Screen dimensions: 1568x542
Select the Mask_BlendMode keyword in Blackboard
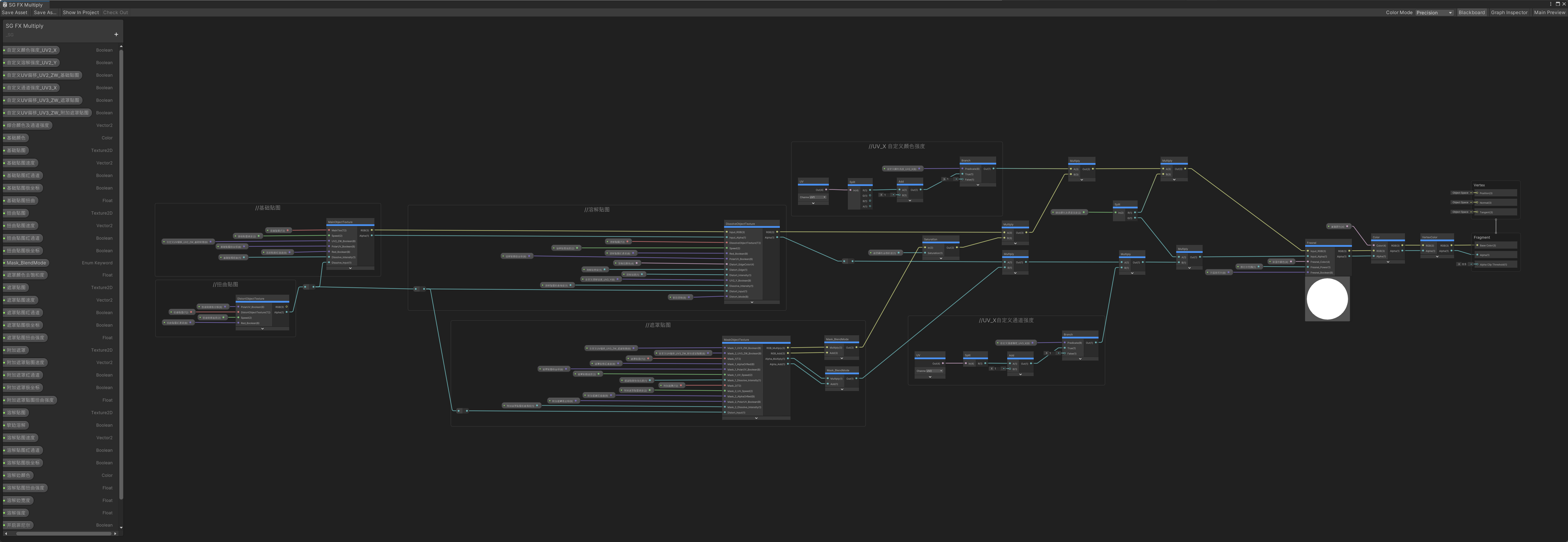tap(26, 263)
